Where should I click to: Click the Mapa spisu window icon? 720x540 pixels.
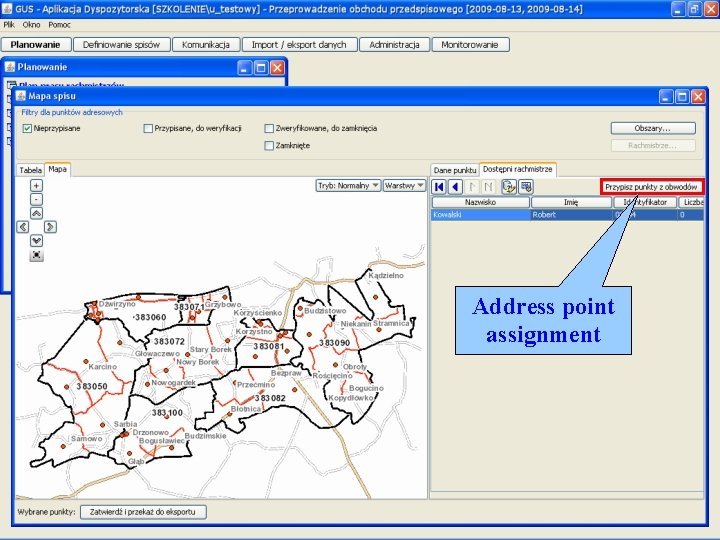point(21,96)
